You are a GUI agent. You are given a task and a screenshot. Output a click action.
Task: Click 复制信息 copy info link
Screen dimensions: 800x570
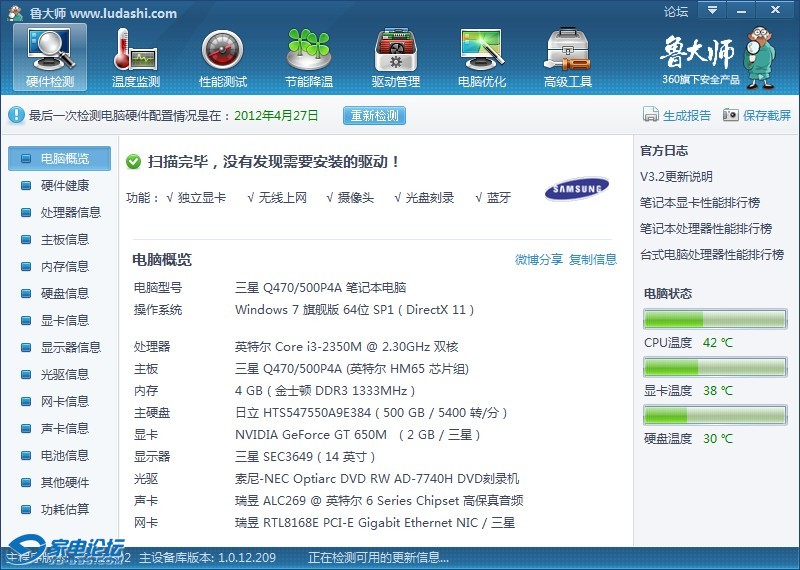pos(593,259)
